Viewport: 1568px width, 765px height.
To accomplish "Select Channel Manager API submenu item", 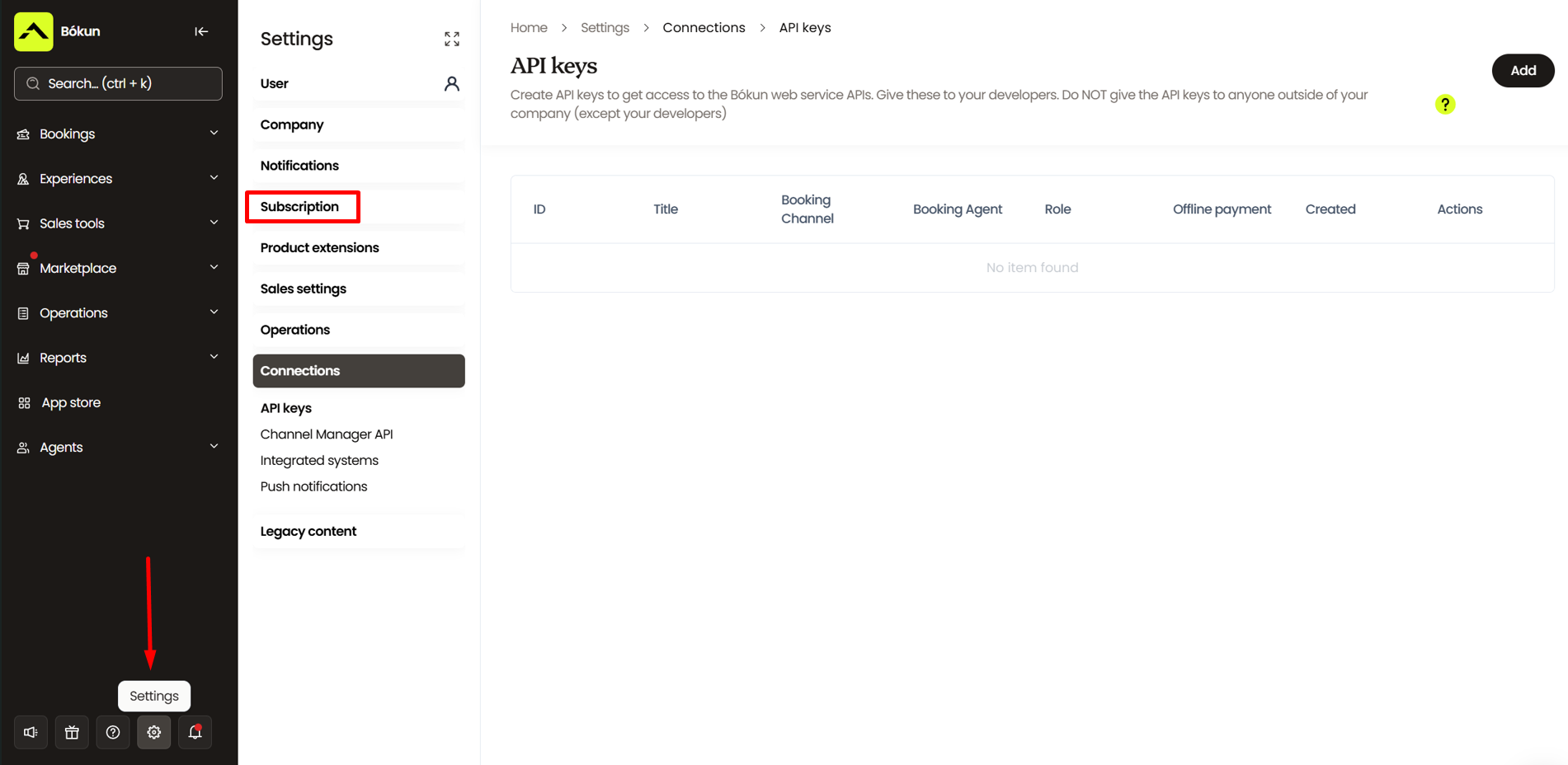I will 327,434.
